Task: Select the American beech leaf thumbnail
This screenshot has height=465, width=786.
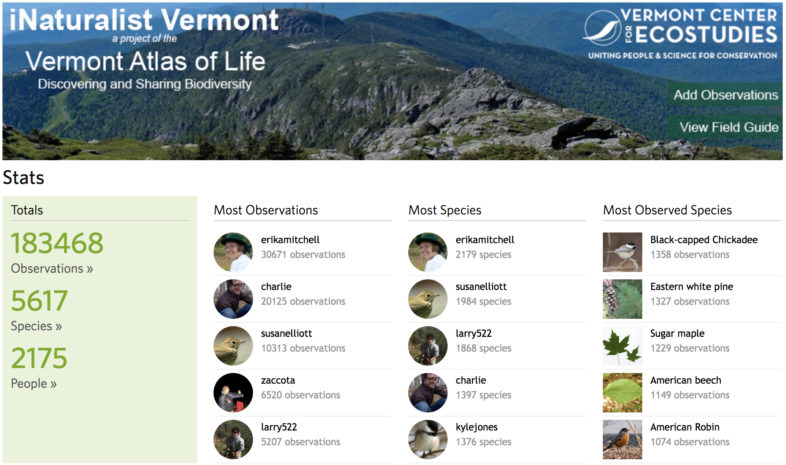Action: (622, 393)
